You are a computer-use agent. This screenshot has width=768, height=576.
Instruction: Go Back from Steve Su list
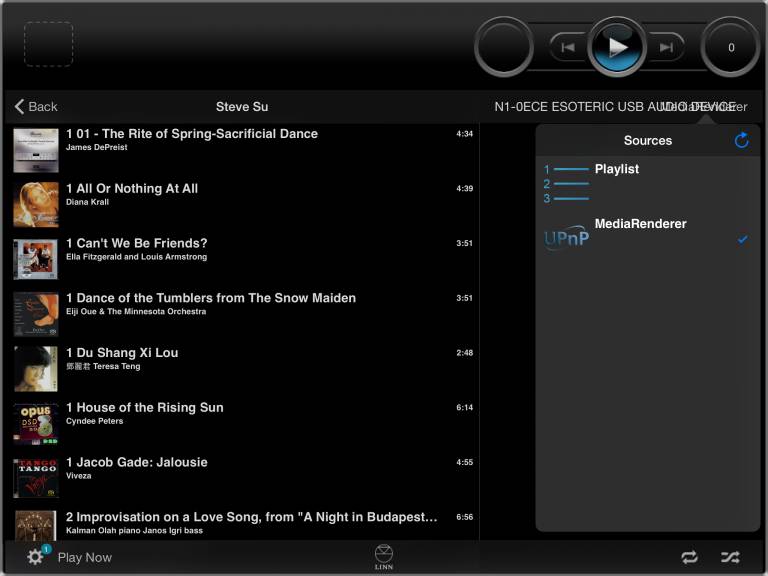tap(36, 106)
